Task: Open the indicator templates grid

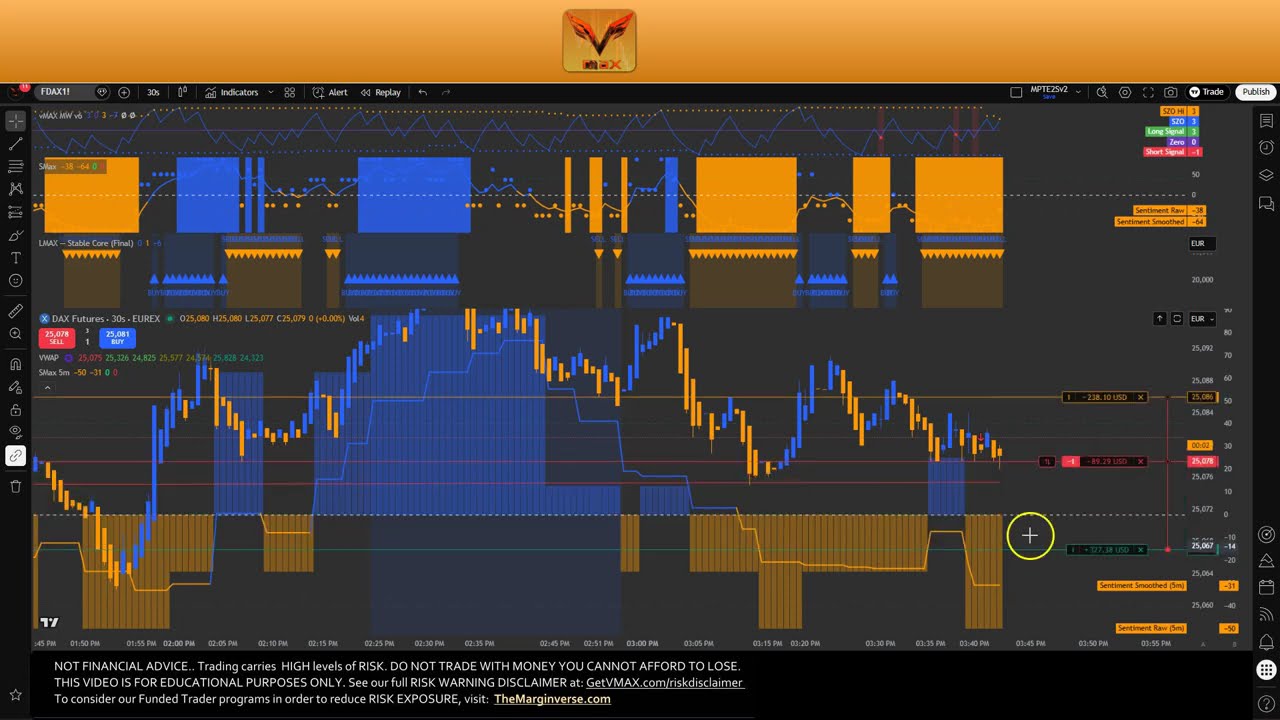Action: [x=289, y=92]
